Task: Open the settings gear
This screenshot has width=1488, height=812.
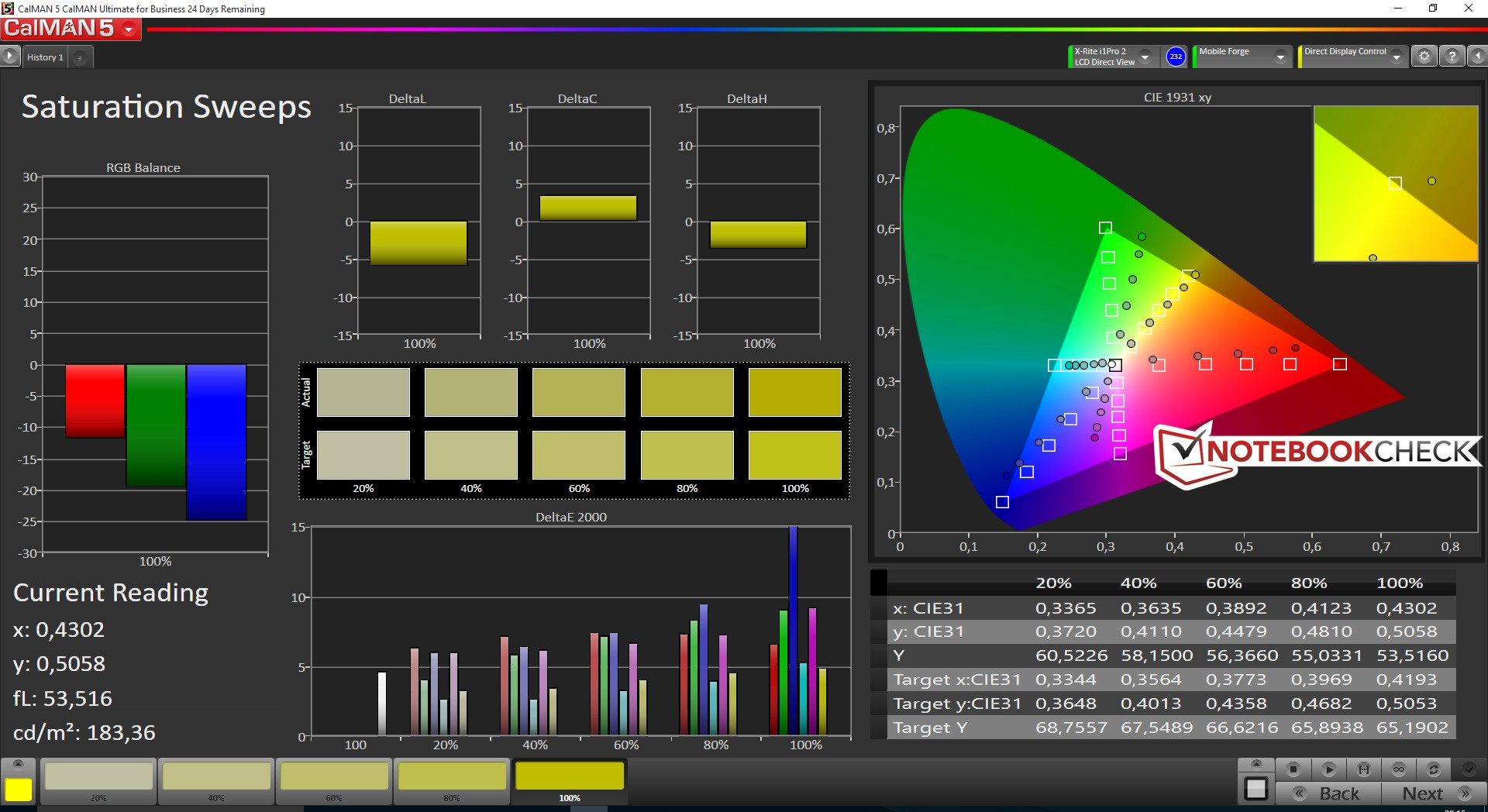Action: point(1424,57)
